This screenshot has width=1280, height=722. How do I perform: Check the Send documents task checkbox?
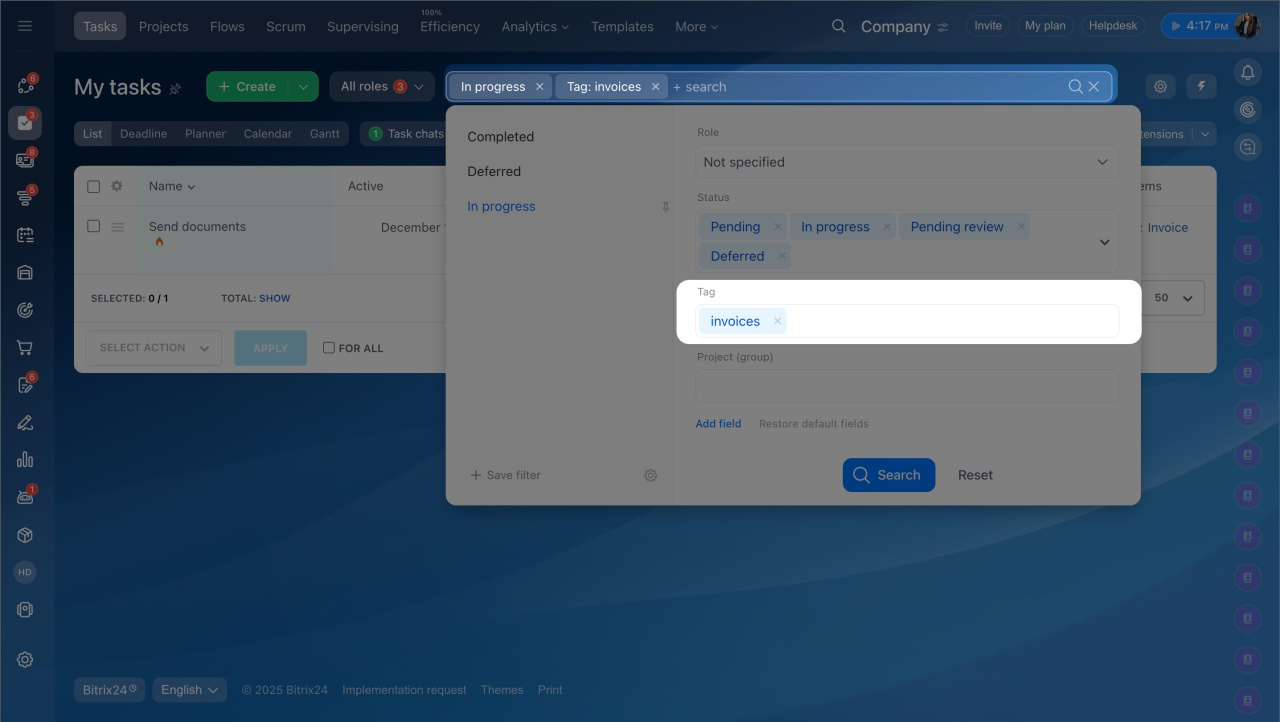[x=94, y=227]
